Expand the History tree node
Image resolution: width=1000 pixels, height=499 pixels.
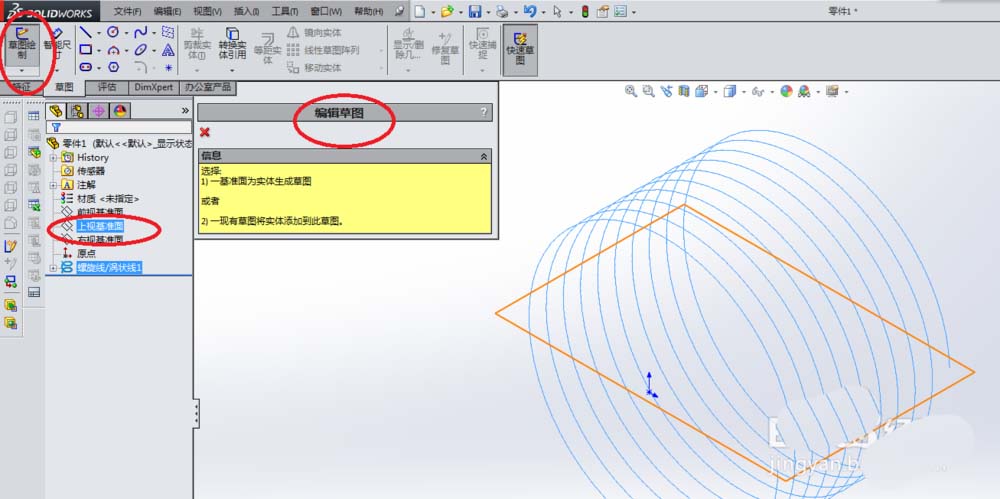click(53, 158)
